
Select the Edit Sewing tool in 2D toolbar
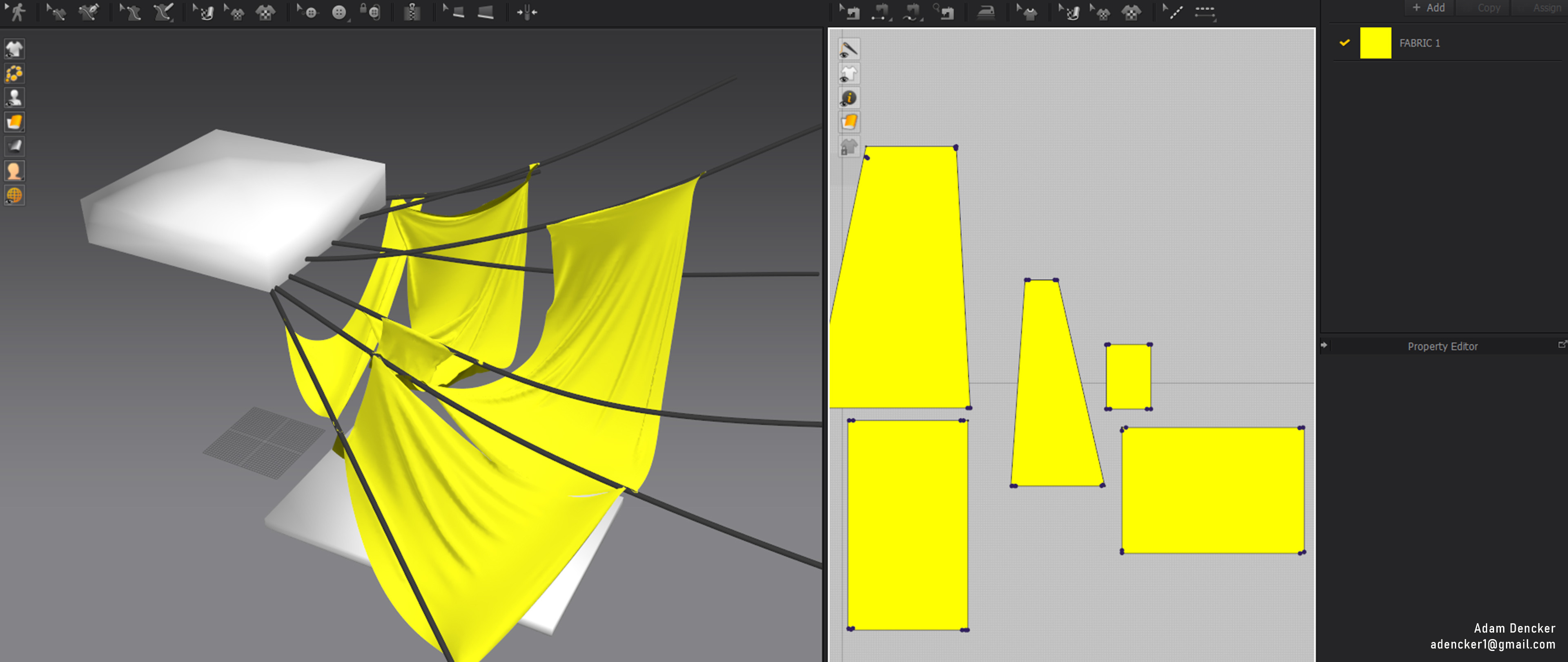(x=850, y=11)
